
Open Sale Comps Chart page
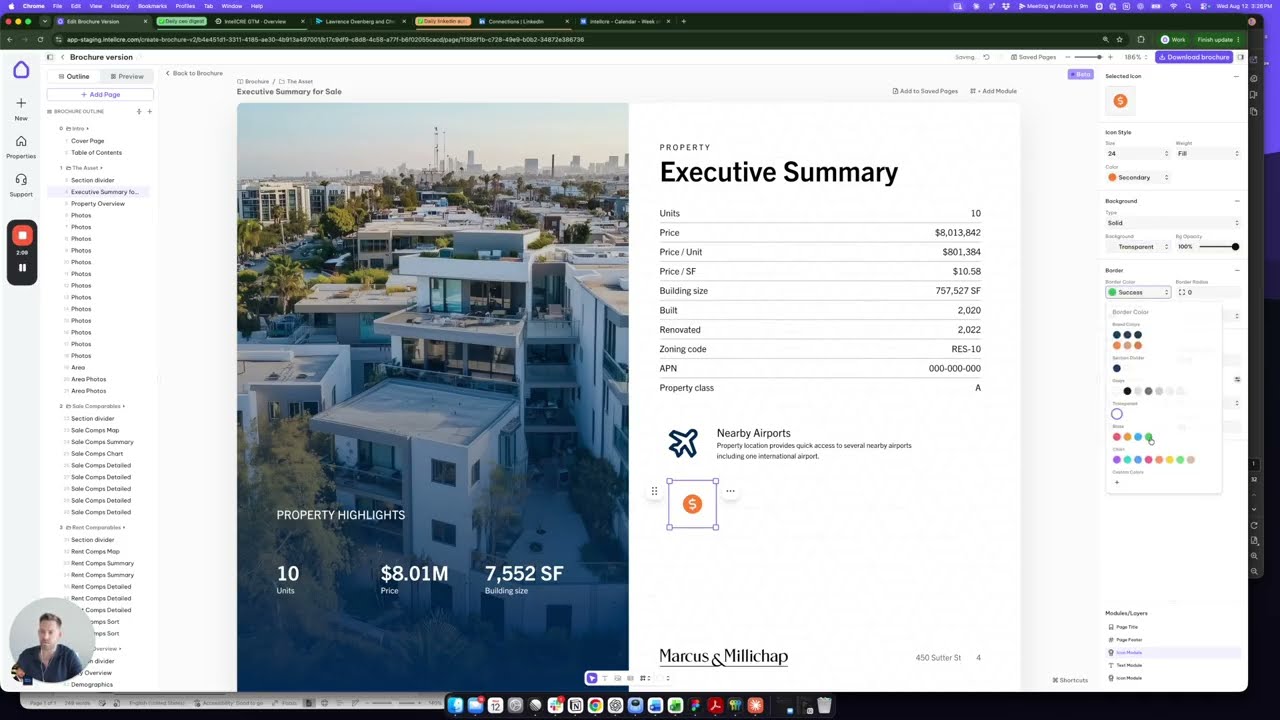[97, 453]
